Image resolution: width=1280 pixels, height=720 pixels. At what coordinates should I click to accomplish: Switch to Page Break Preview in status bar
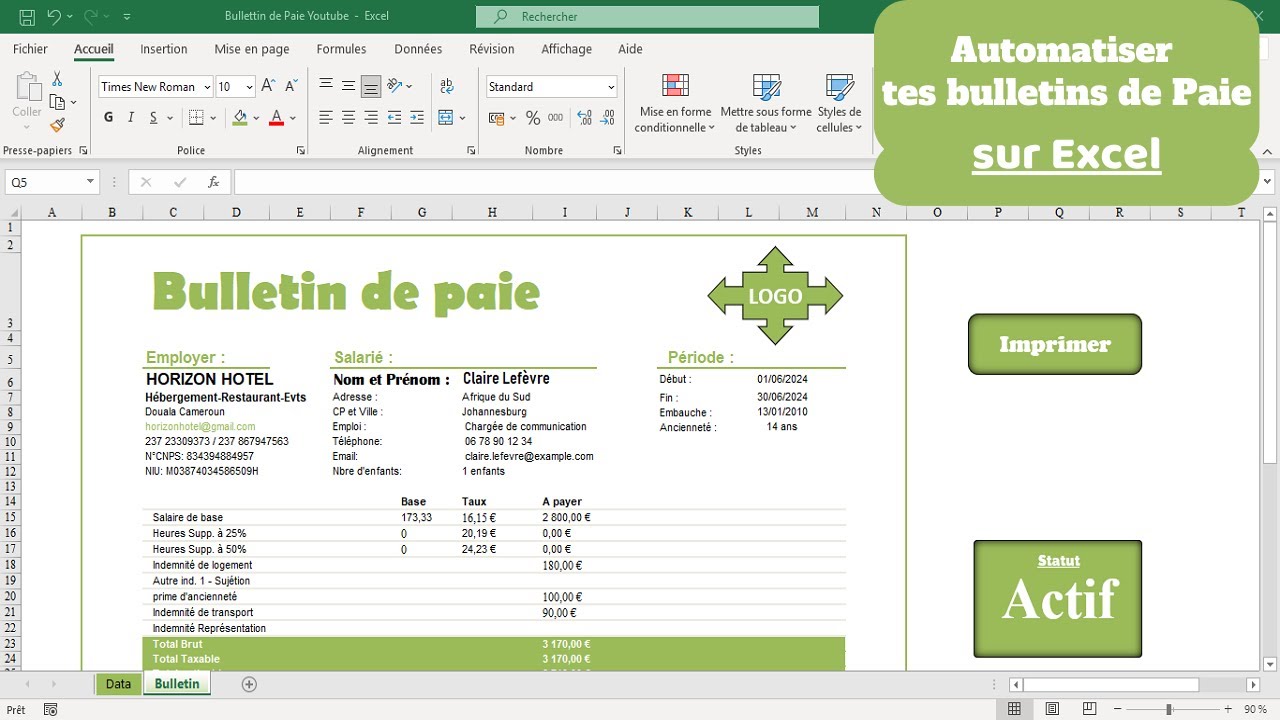pos(1089,709)
